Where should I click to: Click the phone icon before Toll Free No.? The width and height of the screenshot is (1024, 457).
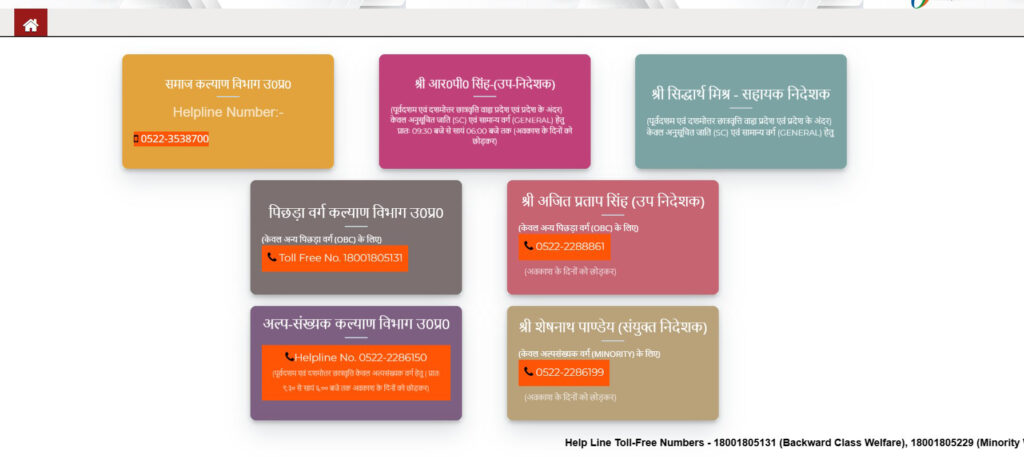271,258
